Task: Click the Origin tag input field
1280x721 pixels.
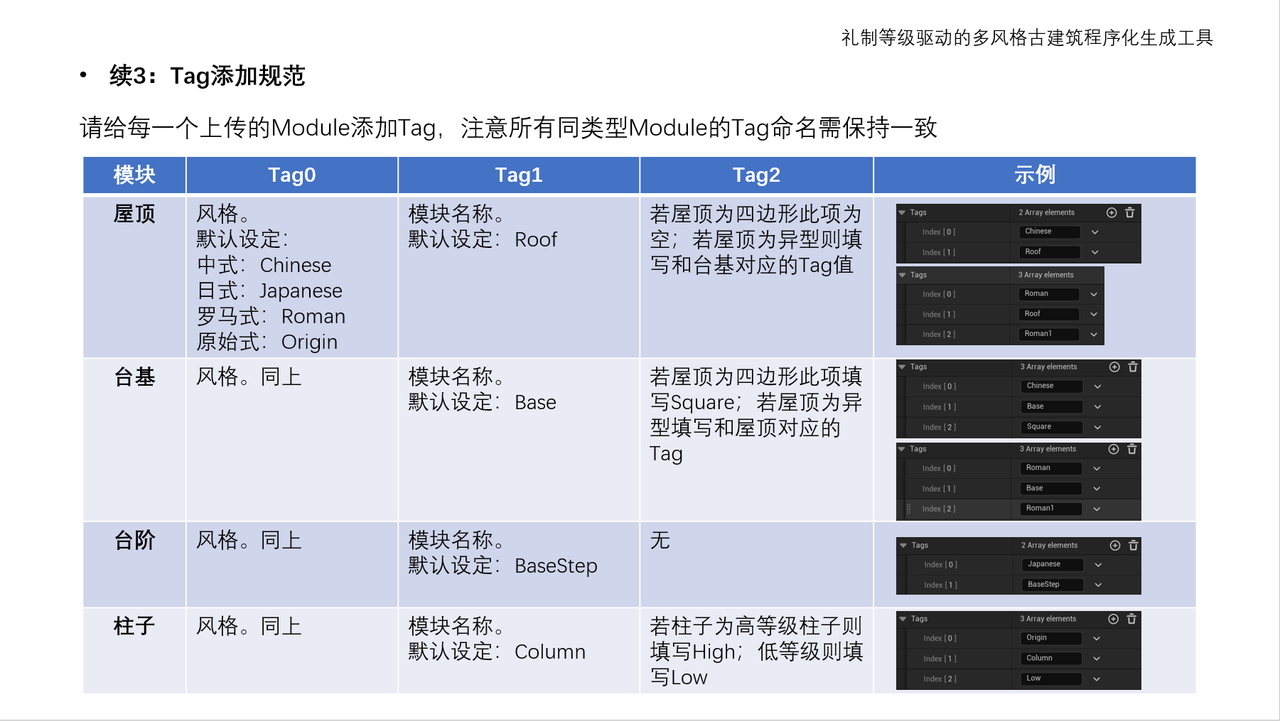Action: (1052, 637)
